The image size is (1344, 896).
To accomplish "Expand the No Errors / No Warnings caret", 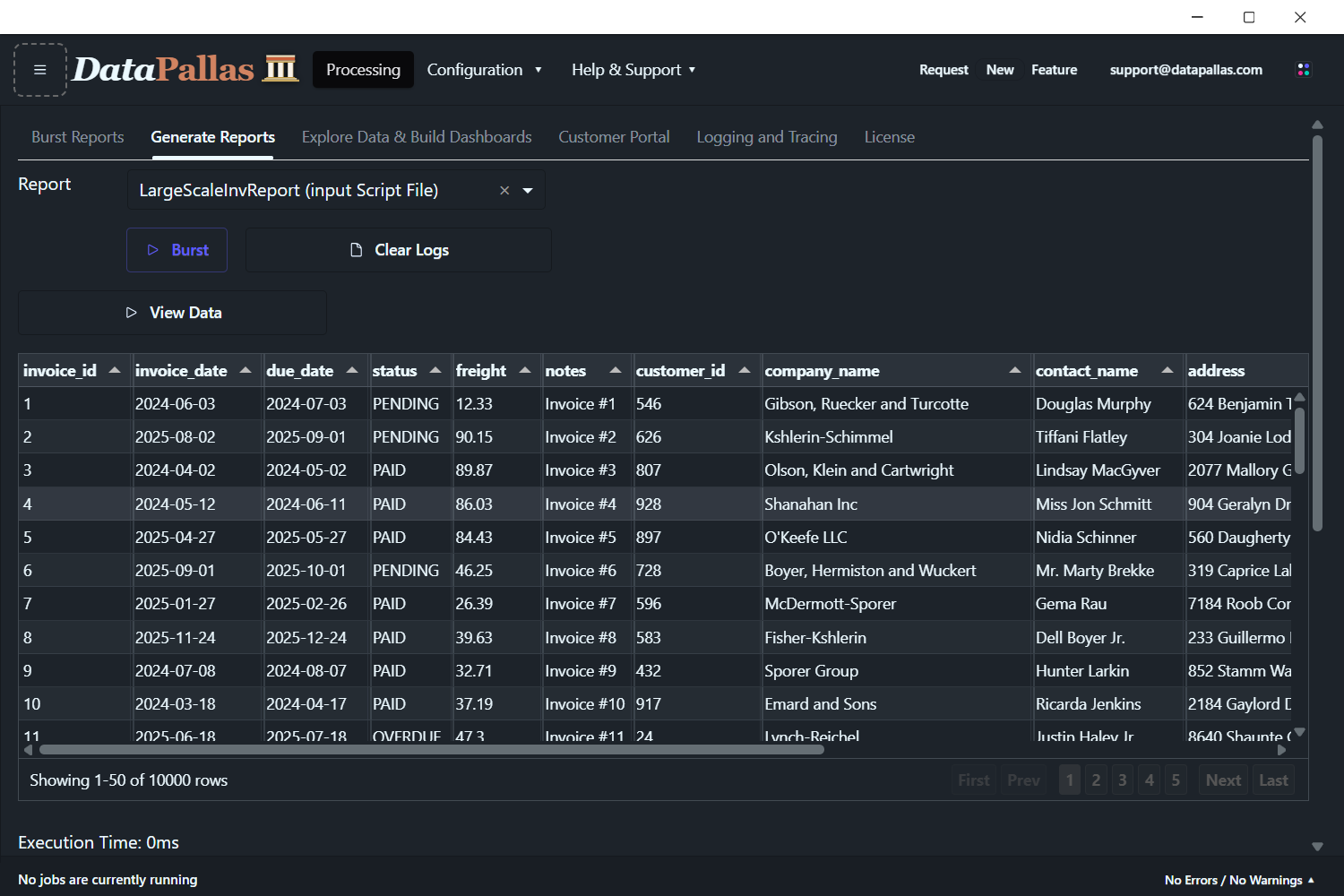I will 1312,880.
